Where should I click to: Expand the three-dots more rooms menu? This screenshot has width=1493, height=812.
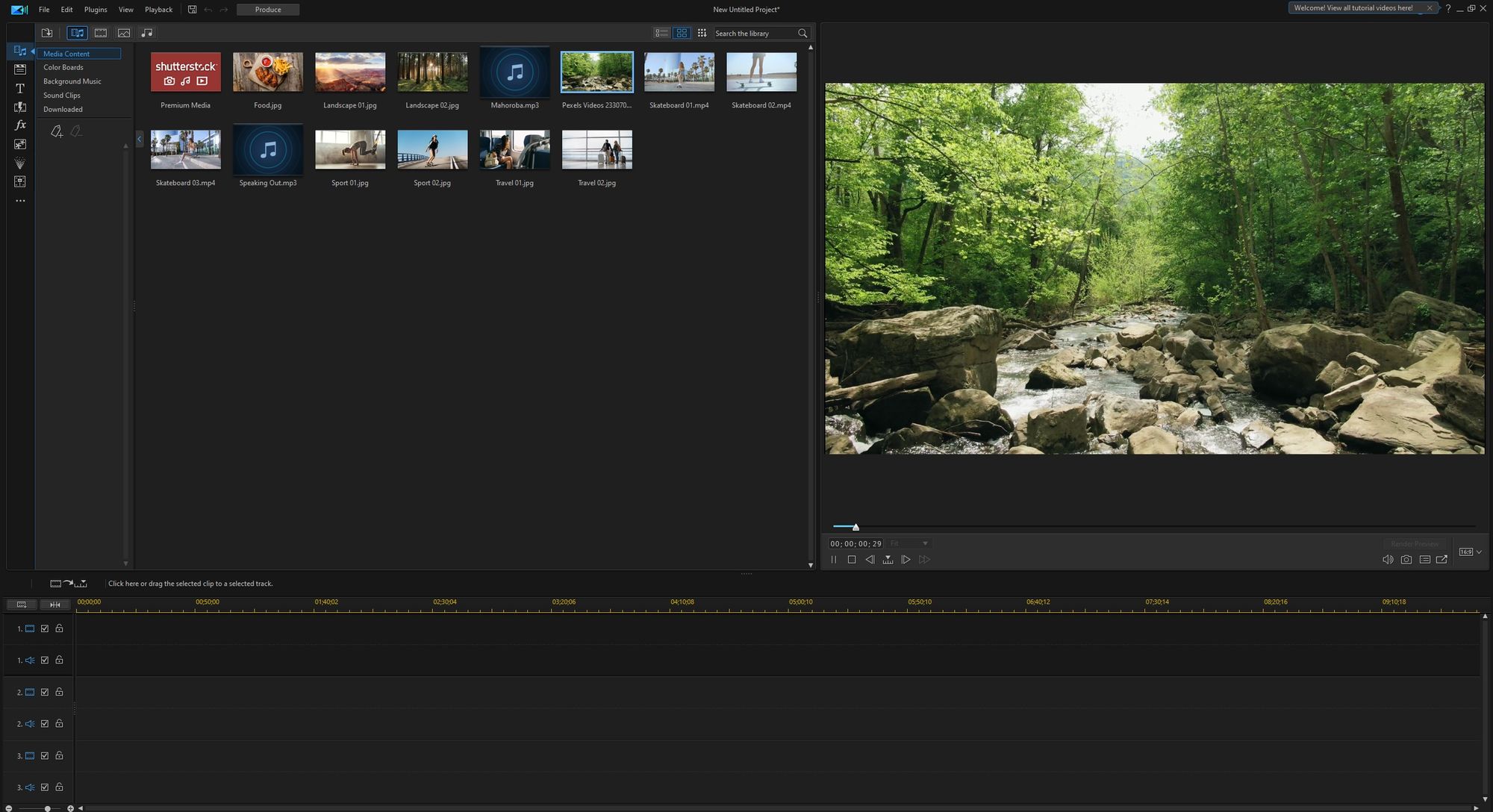point(20,201)
